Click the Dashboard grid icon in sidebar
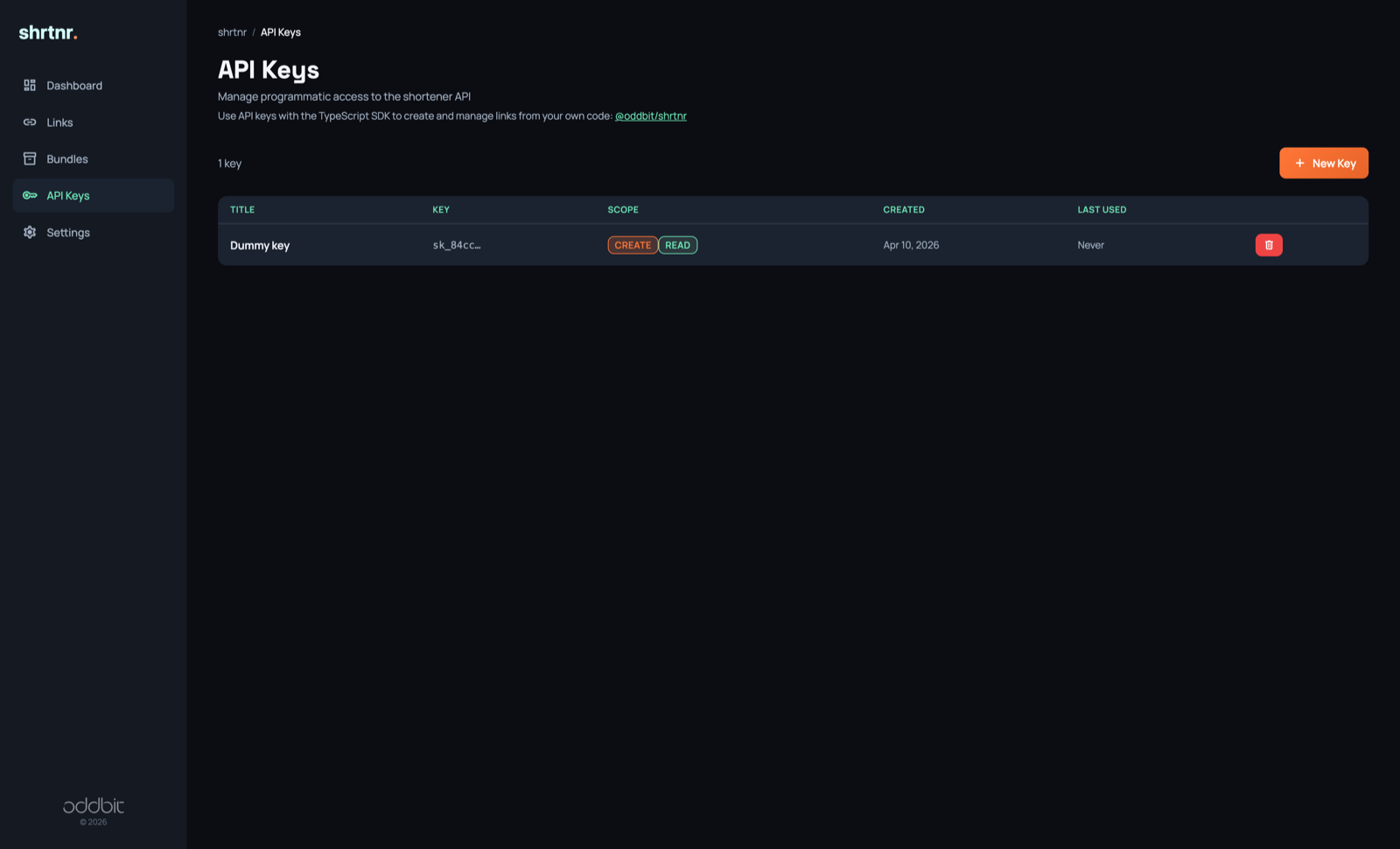 coord(30,85)
